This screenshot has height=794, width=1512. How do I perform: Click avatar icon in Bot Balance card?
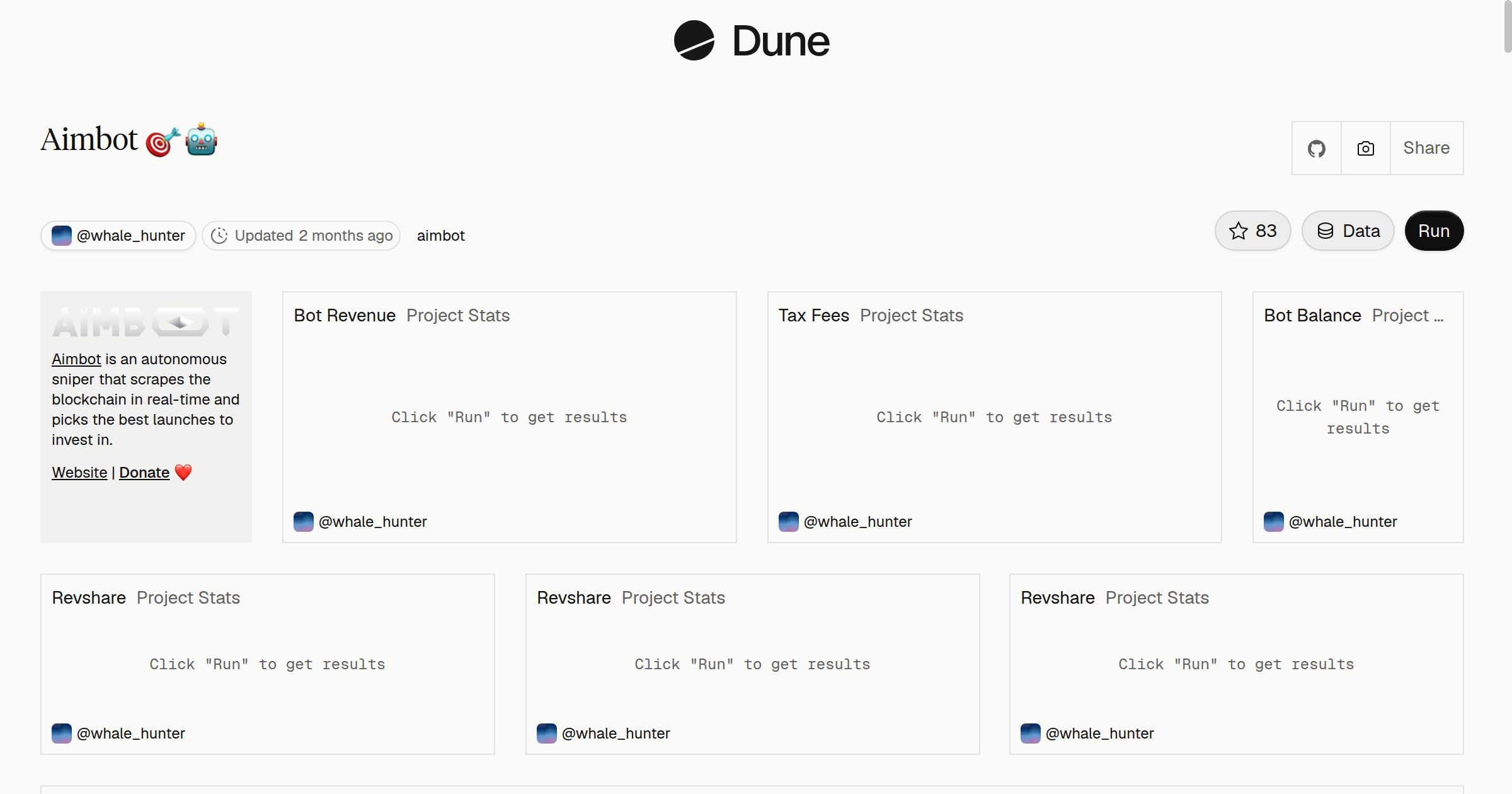pos(1274,522)
